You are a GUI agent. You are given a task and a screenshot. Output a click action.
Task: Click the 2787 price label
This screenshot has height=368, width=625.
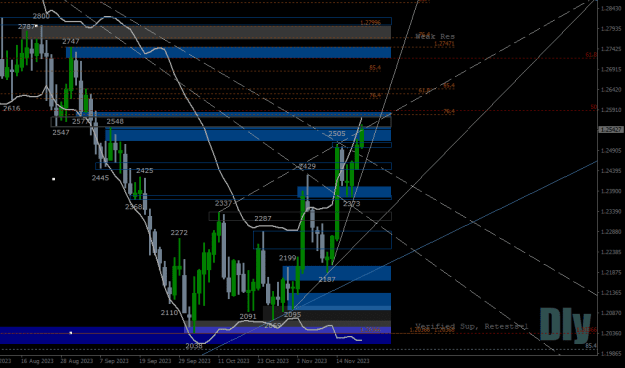[26, 27]
